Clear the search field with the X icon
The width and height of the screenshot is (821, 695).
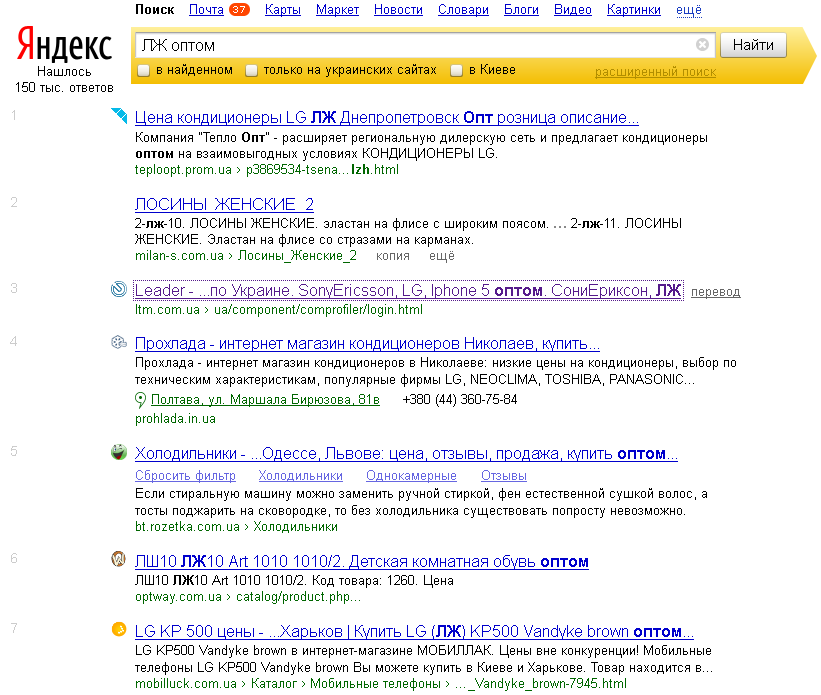(x=702, y=45)
